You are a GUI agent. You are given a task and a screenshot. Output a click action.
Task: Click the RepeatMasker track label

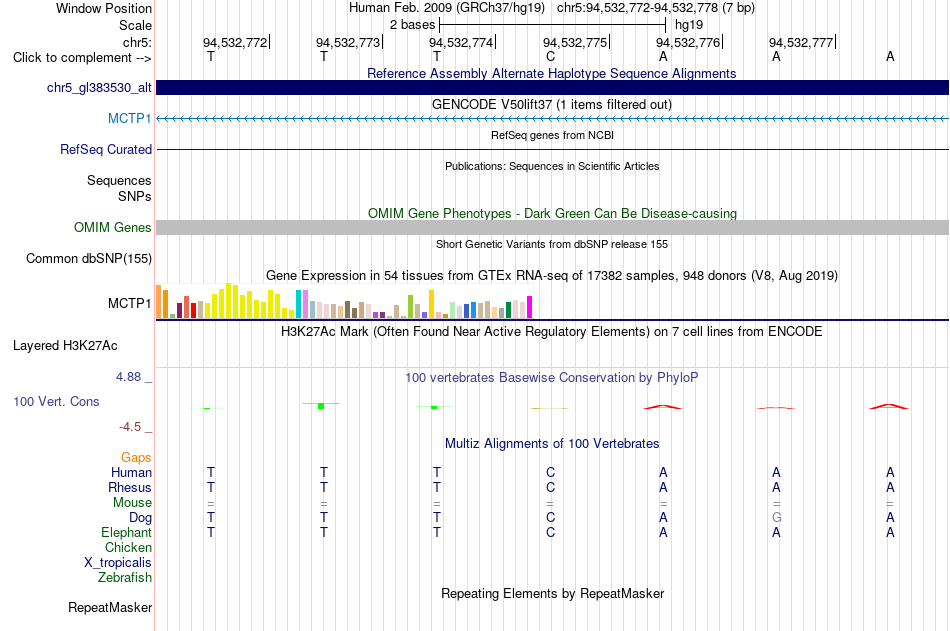tap(110, 607)
